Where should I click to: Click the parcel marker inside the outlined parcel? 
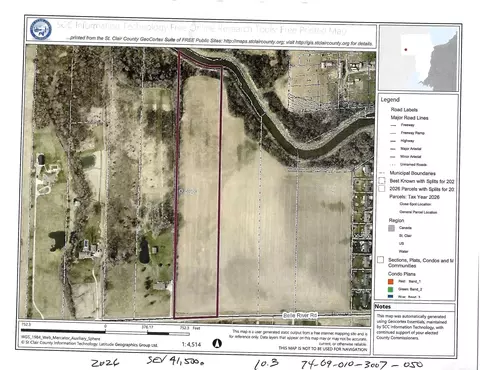(181, 191)
